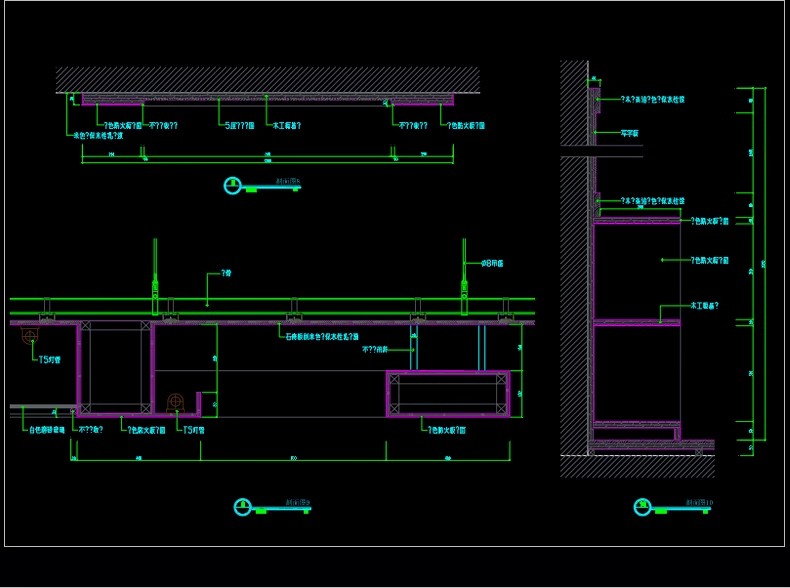Pick the magenta light box on the right side
The height and width of the screenshot is (588, 790).
[x=448, y=393]
